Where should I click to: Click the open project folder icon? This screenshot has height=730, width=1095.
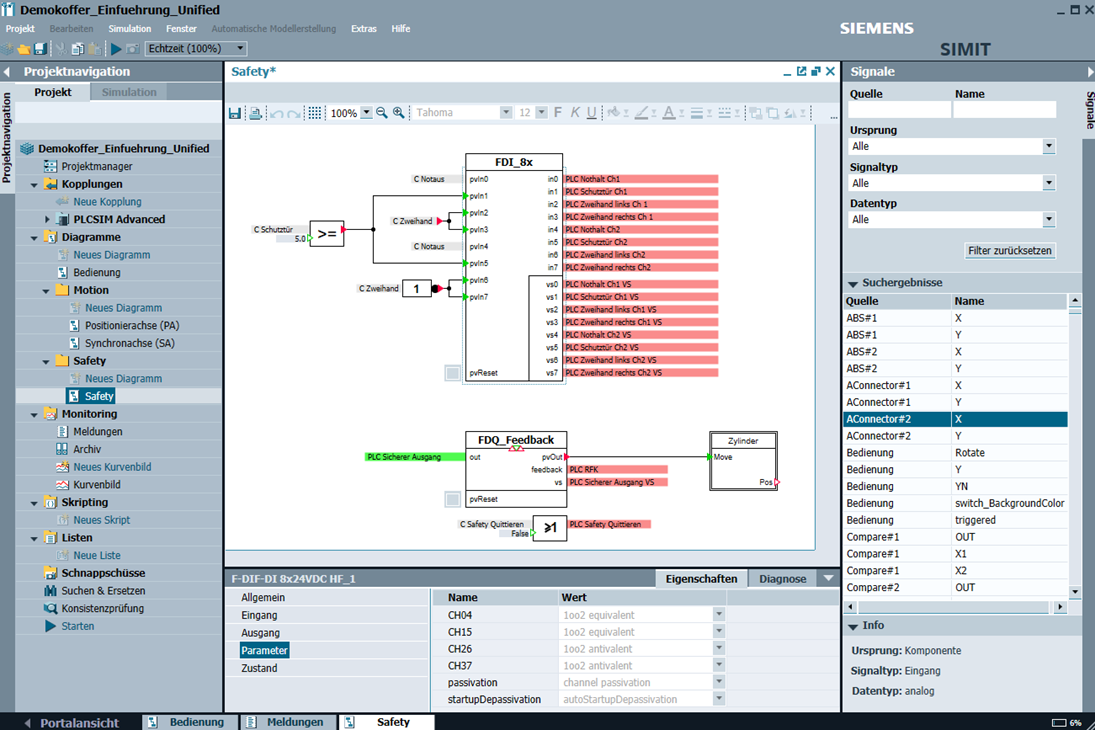click(x=25, y=48)
